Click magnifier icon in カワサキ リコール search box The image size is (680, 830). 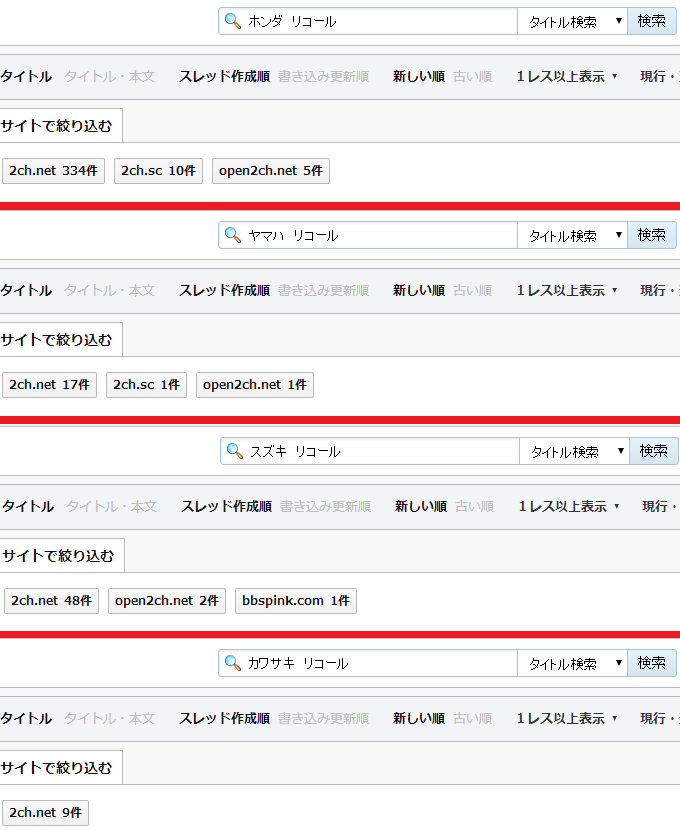[x=233, y=663]
